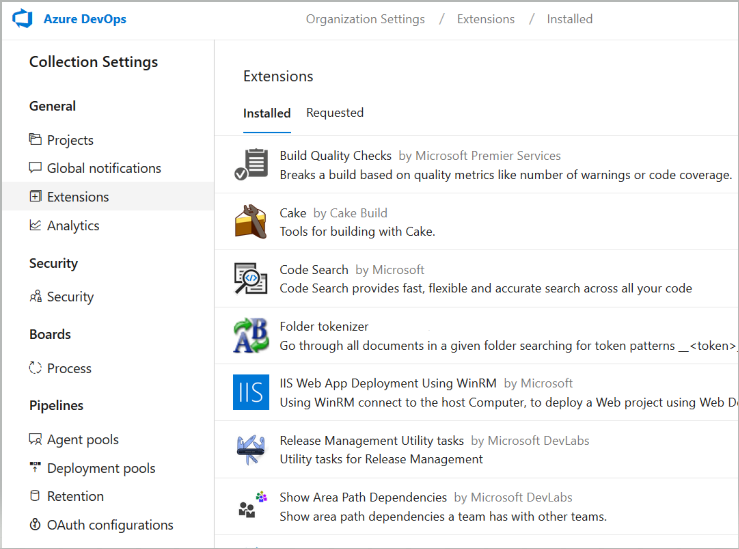Viewport: 739px width, 549px height.
Task: Click the Projects folder icon
Action: [35, 139]
